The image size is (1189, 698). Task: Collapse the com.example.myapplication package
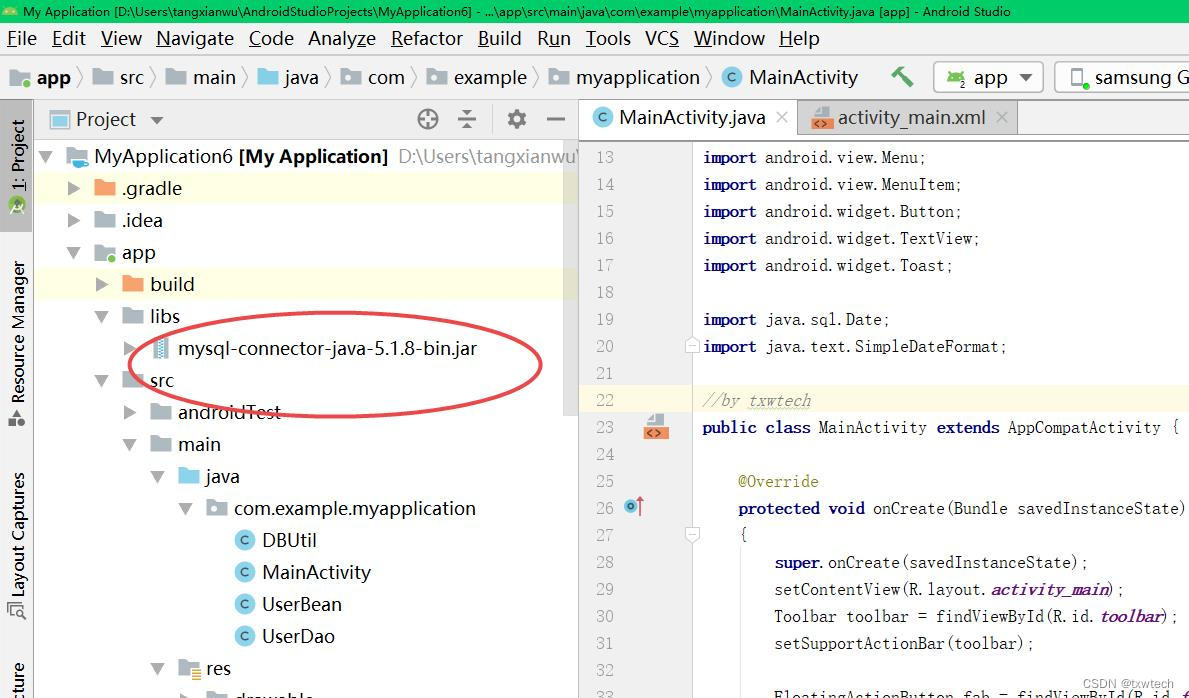186,508
